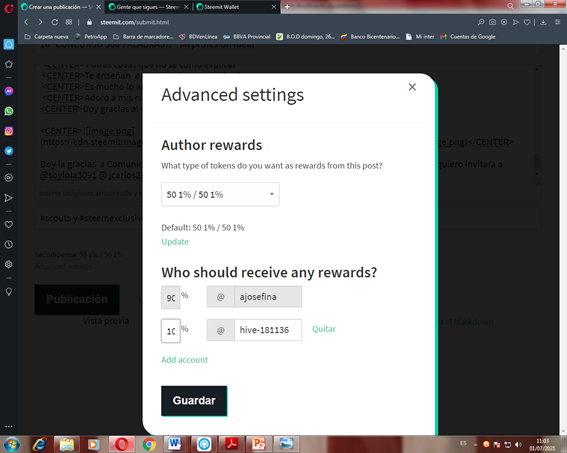Open WhatsApp in the Opera sidebar
567x453 pixels.
[x=9, y=111]
